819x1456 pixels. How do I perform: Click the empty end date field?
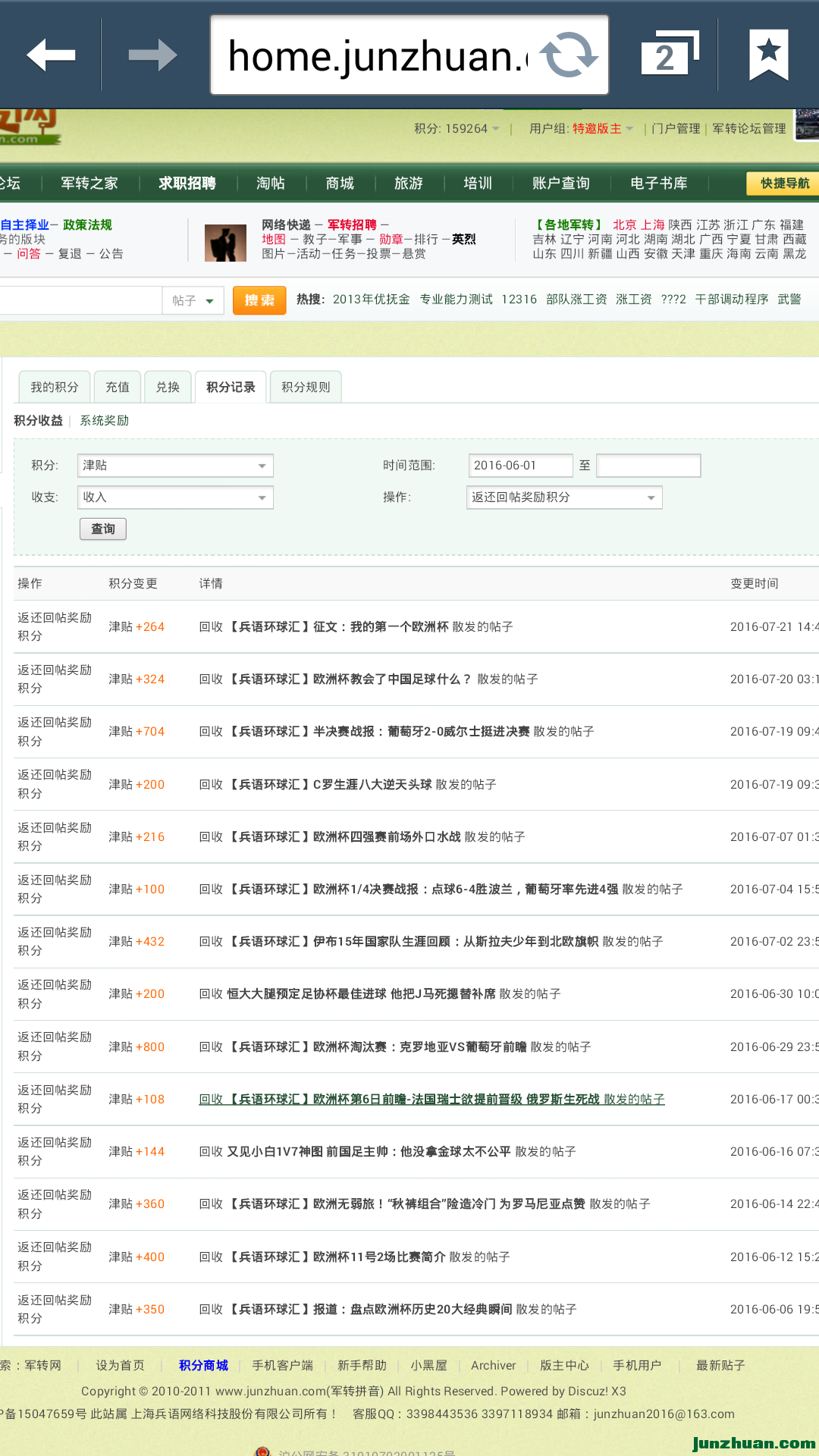[648, 466]
